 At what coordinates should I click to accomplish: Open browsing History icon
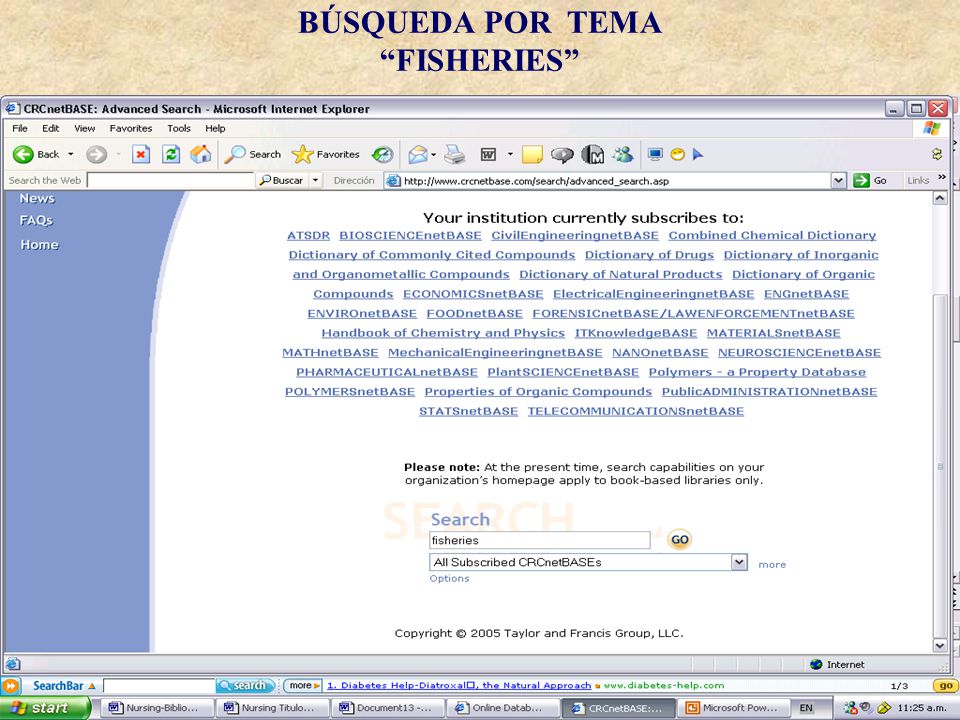(383, 154)
